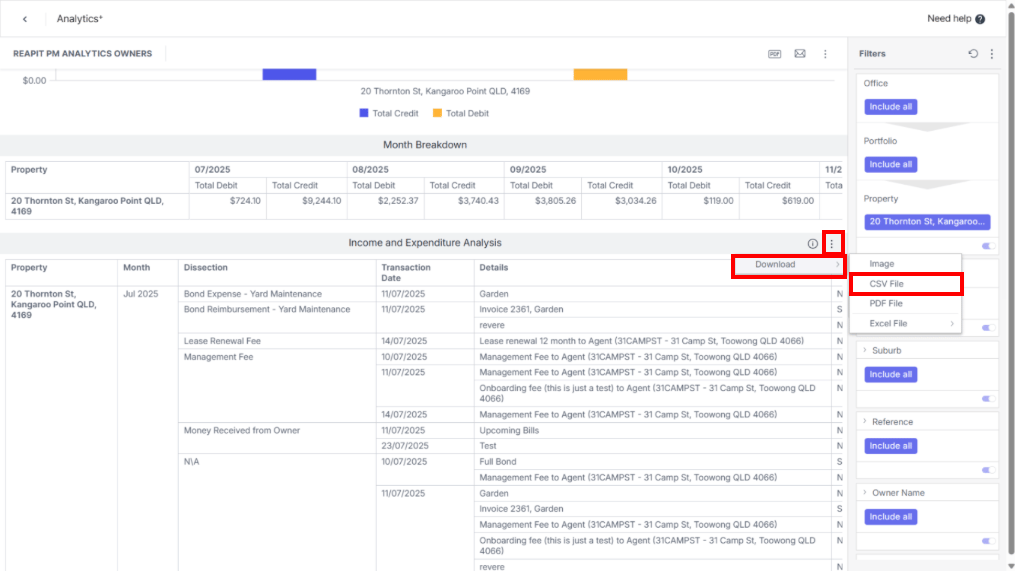
Task: Open Filters panel three-dot menu
Action: point(992,54)
